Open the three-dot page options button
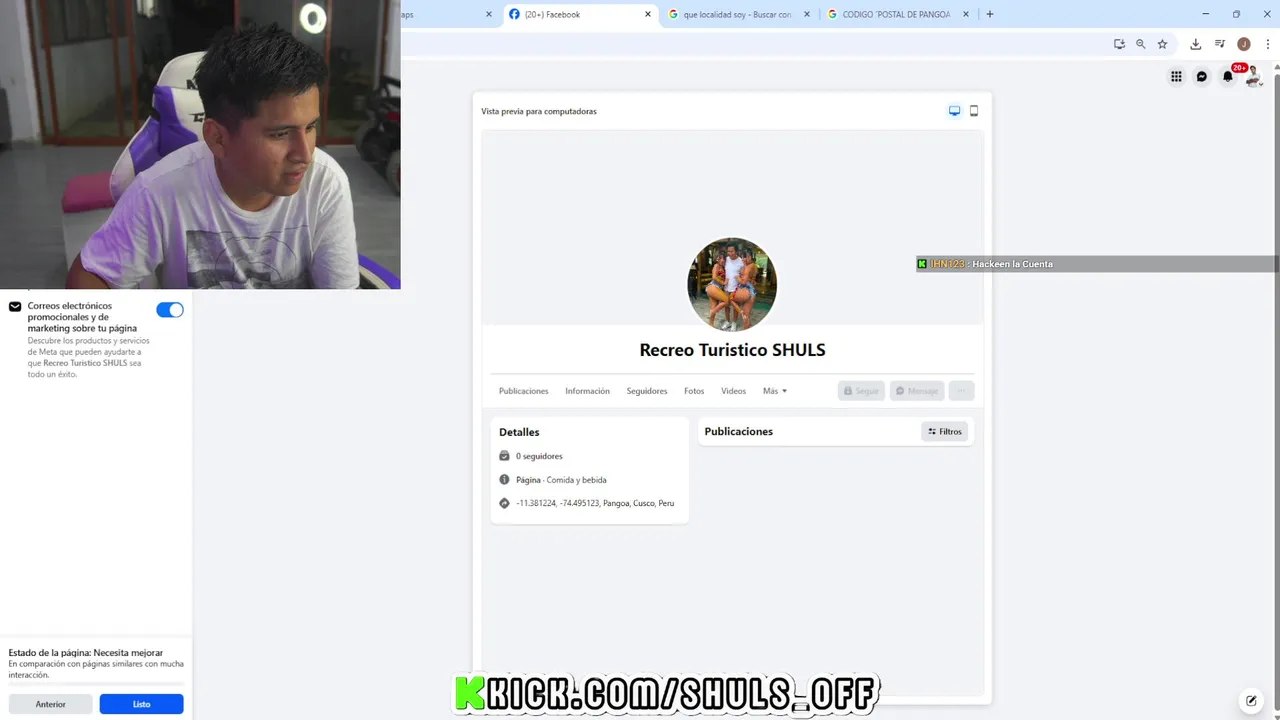 pos(961,391)
